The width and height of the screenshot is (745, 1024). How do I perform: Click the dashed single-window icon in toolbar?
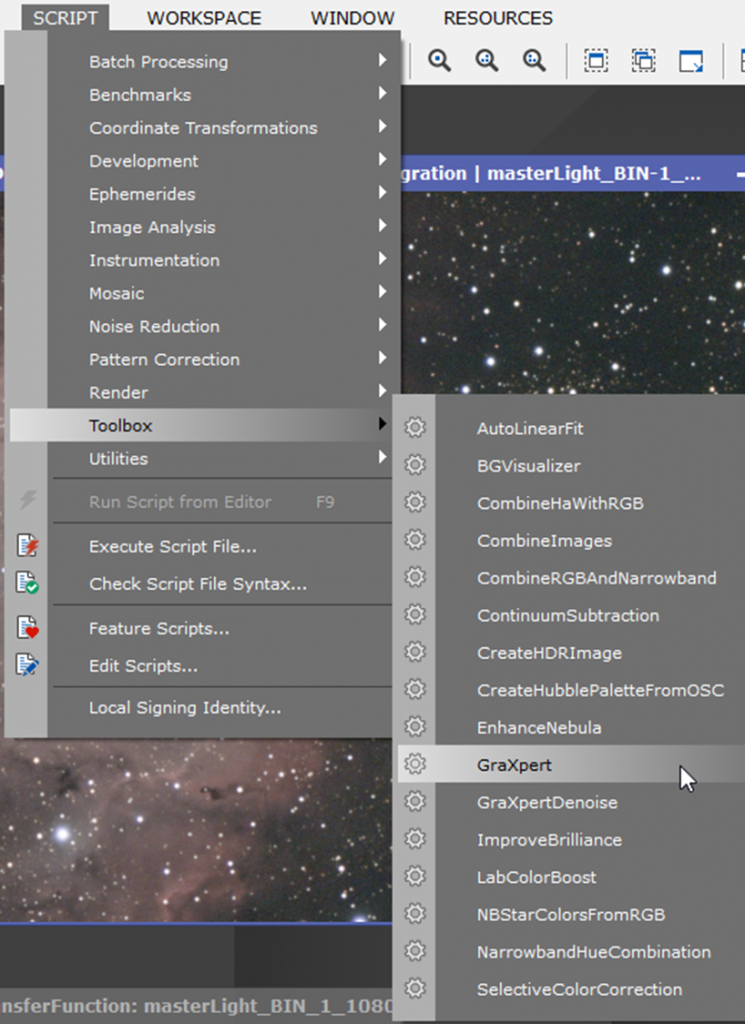point(596,61)
